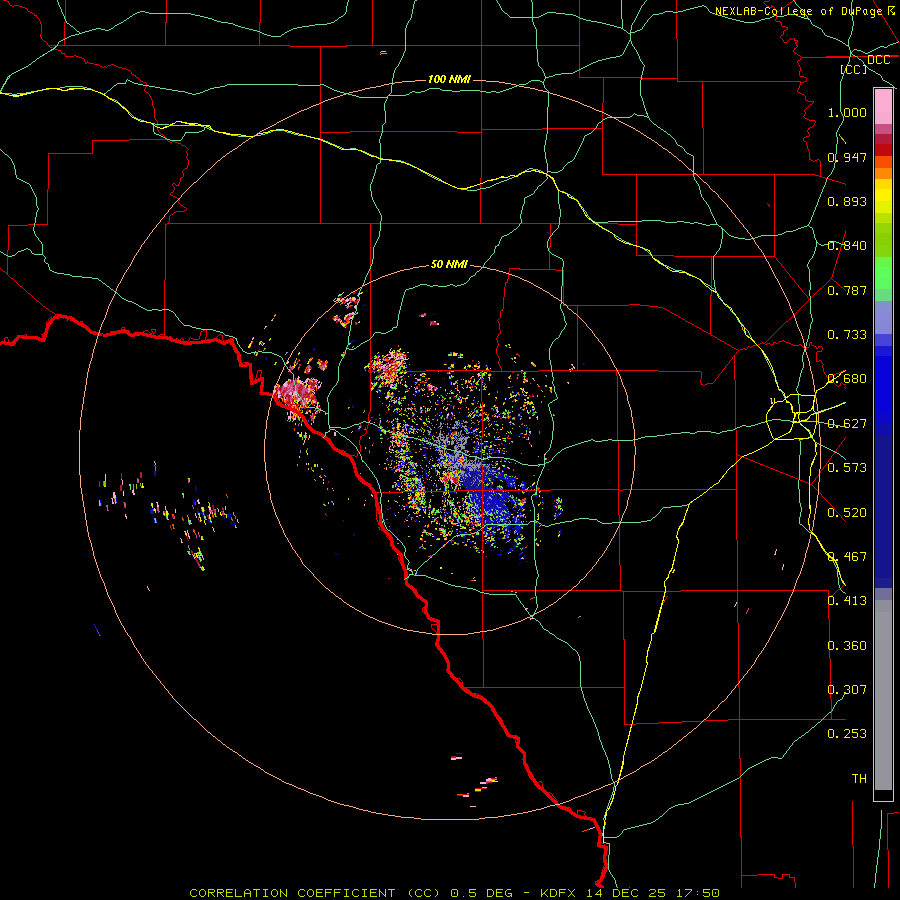900x900 pixels.
Task: Select the 0.680 scale value
Action: tap(847, 379)
